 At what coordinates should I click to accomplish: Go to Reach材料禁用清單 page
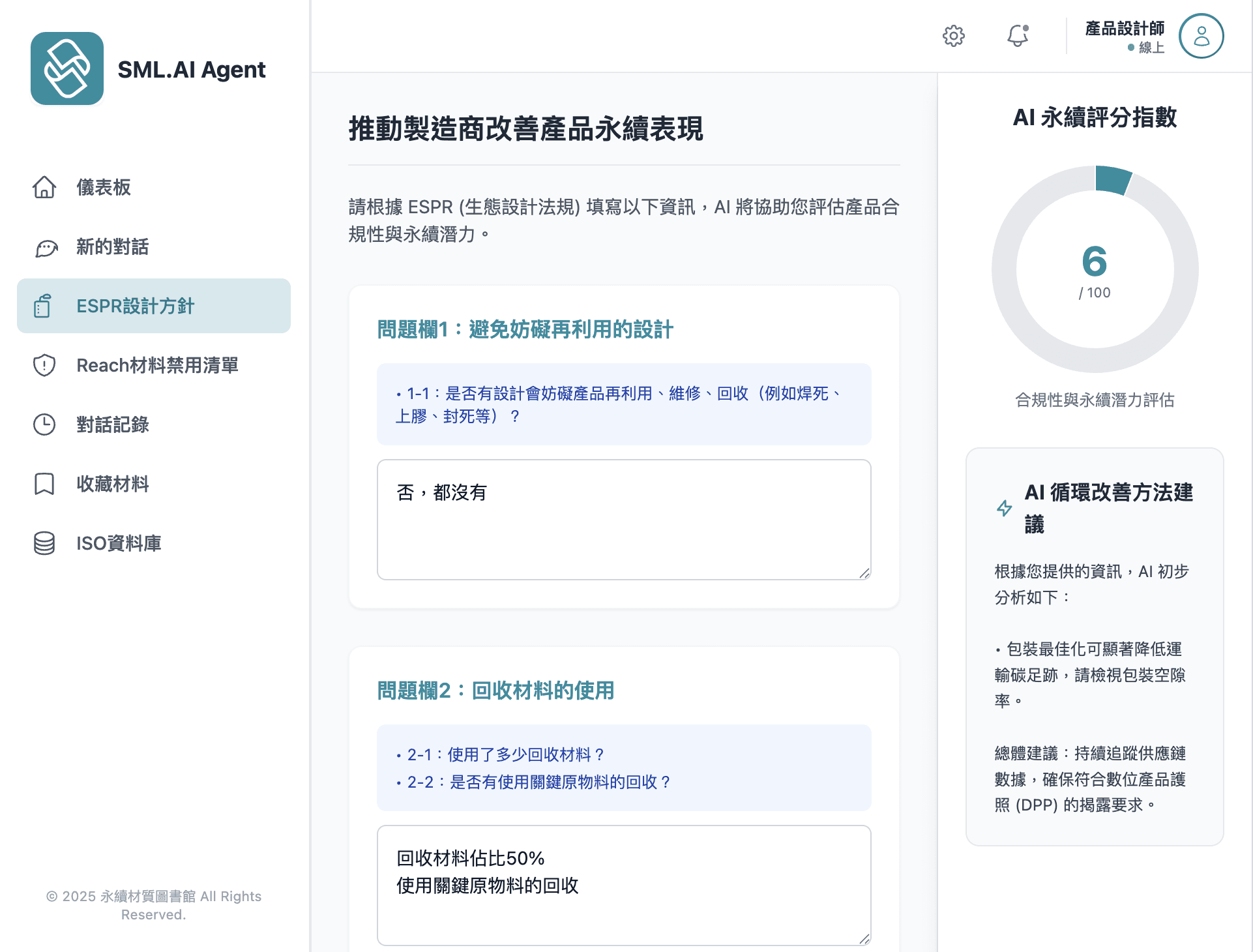coord(157,365)
